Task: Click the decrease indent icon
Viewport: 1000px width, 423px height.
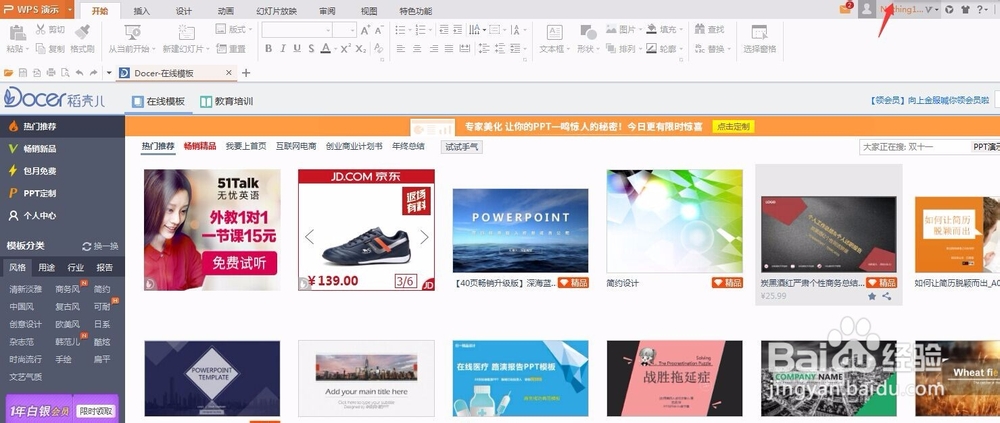Action: coord(443,30)
